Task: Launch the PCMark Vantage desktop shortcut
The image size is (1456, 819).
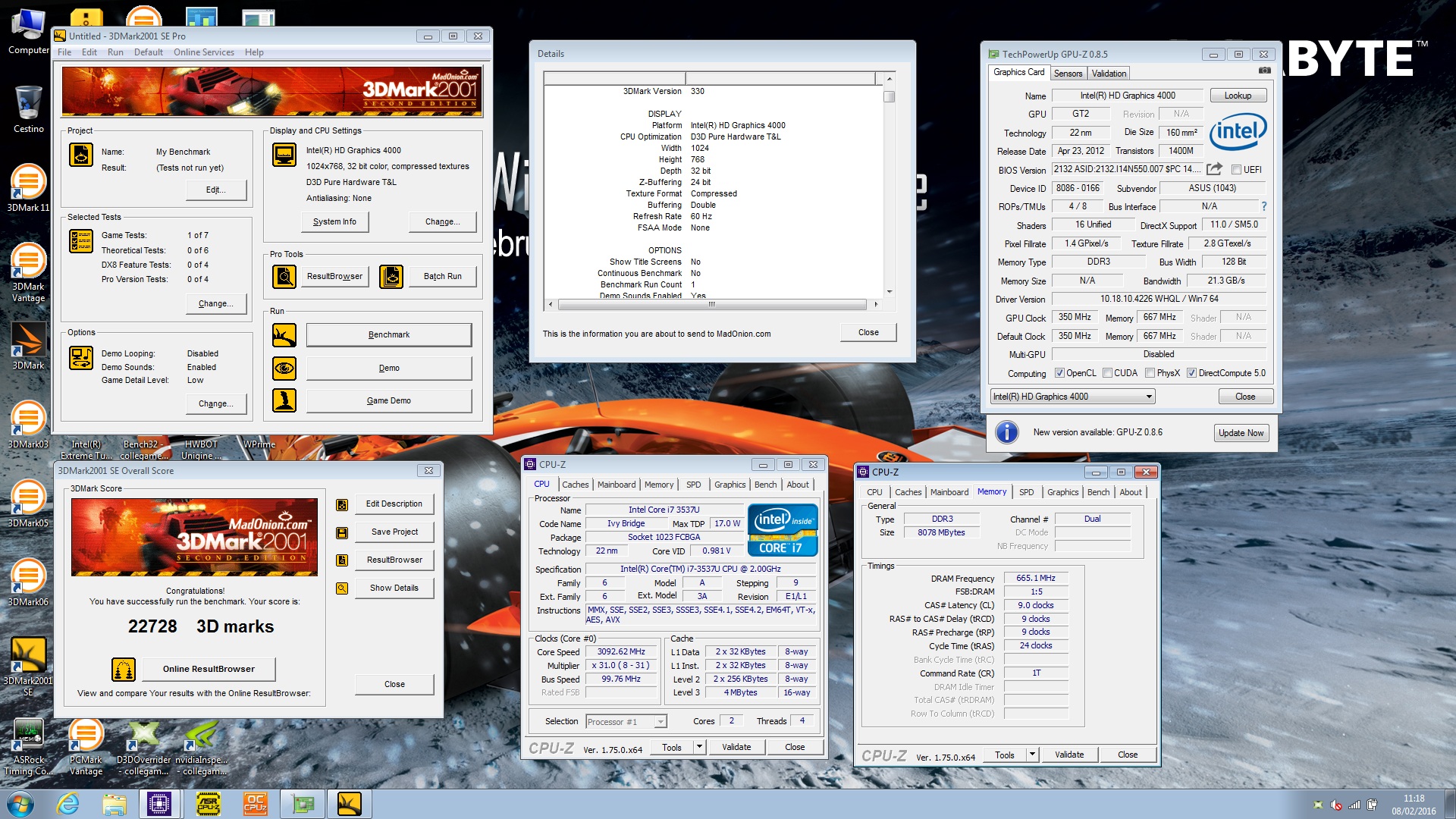Action: pyautogui.click(x=86, y=747)
